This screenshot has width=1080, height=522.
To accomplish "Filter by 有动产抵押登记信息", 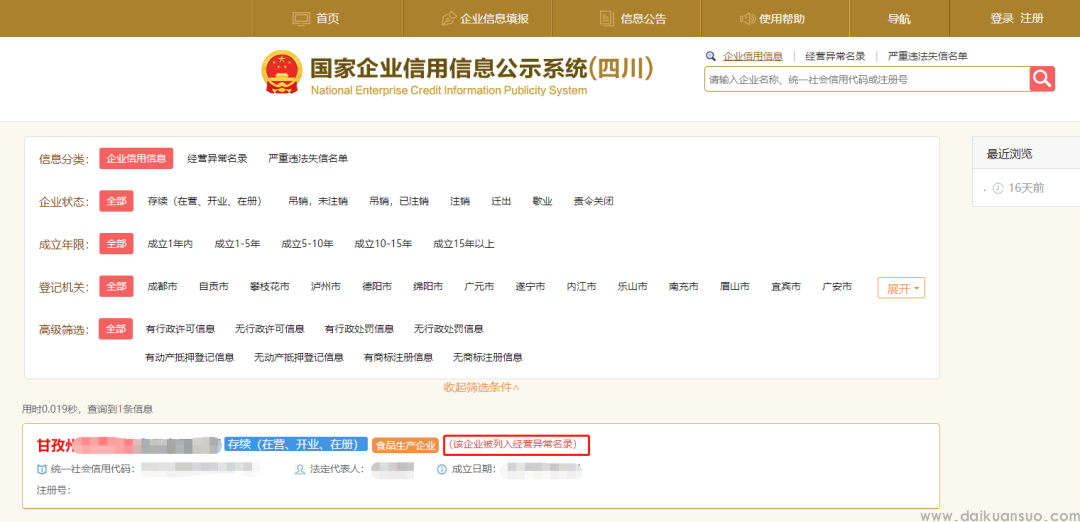I will (x=189, y=357).
